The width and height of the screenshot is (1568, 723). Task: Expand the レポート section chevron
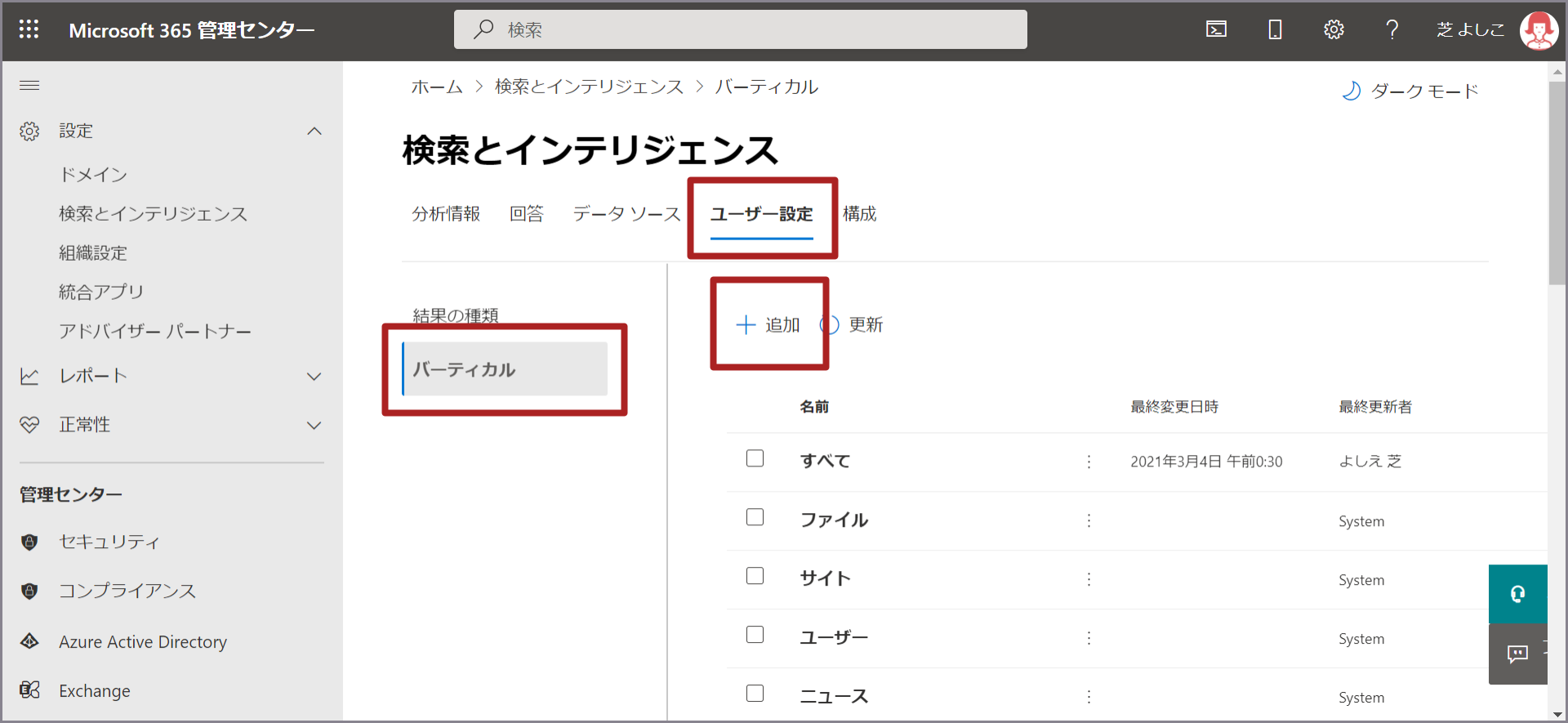(x=314, y=377)
